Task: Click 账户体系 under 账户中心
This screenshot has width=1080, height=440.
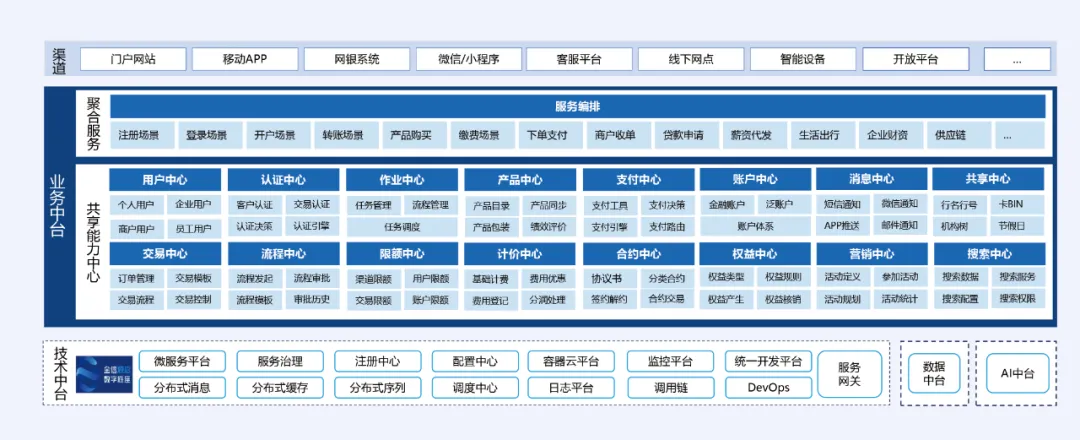Action: [x=755, y=226]
